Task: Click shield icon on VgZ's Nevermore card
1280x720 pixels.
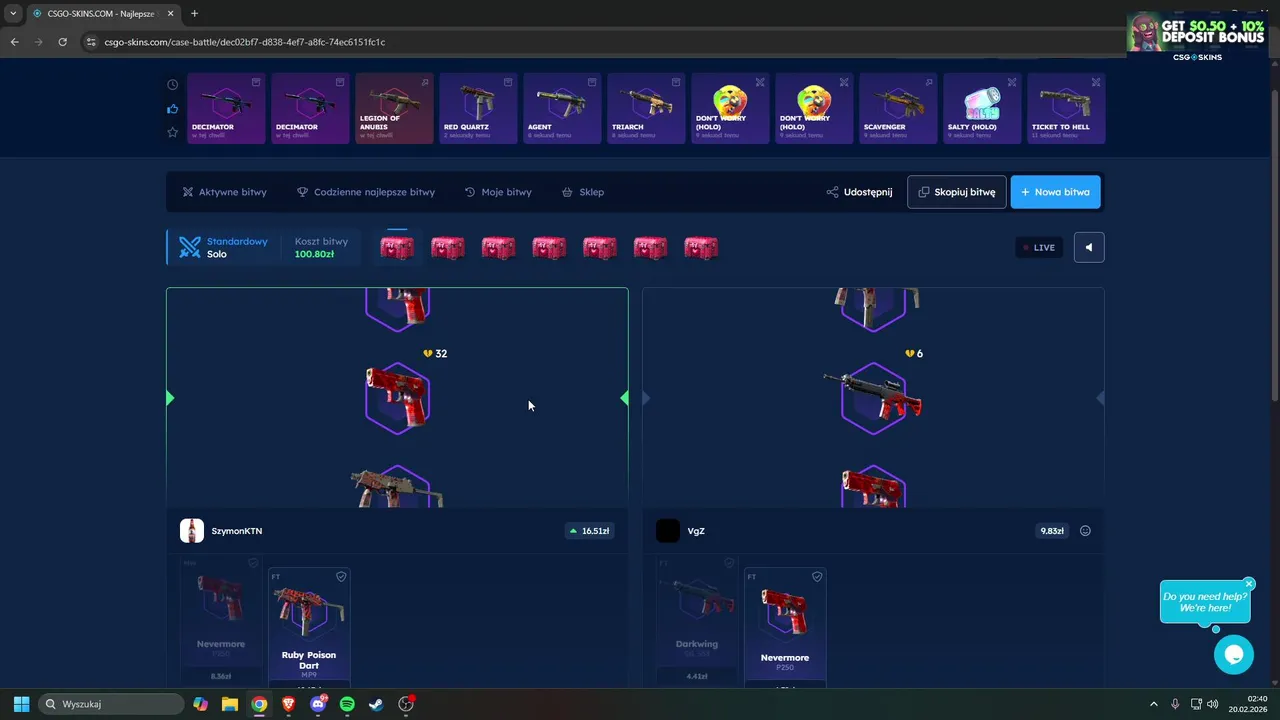Action: coord(817,577)
